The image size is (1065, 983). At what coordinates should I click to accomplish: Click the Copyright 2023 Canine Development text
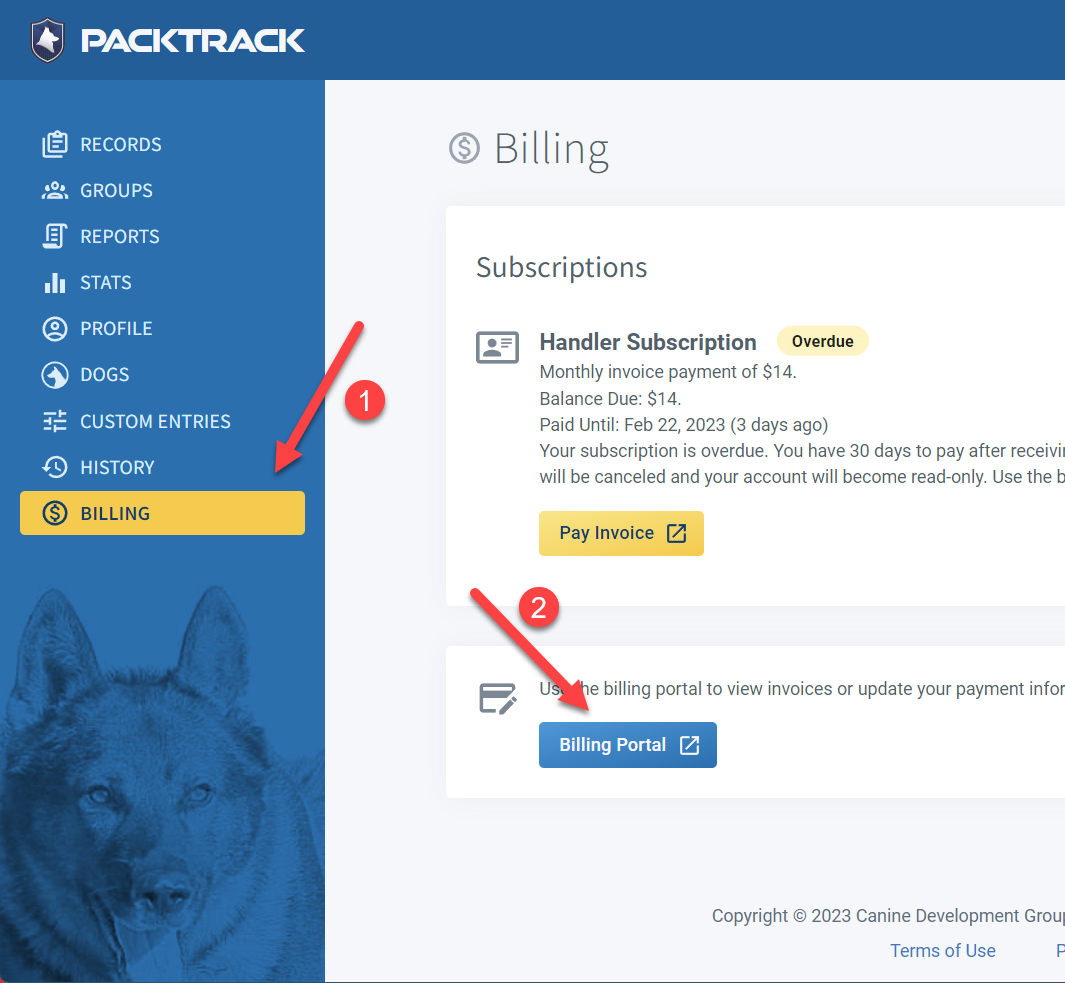[x=888, y=916]
